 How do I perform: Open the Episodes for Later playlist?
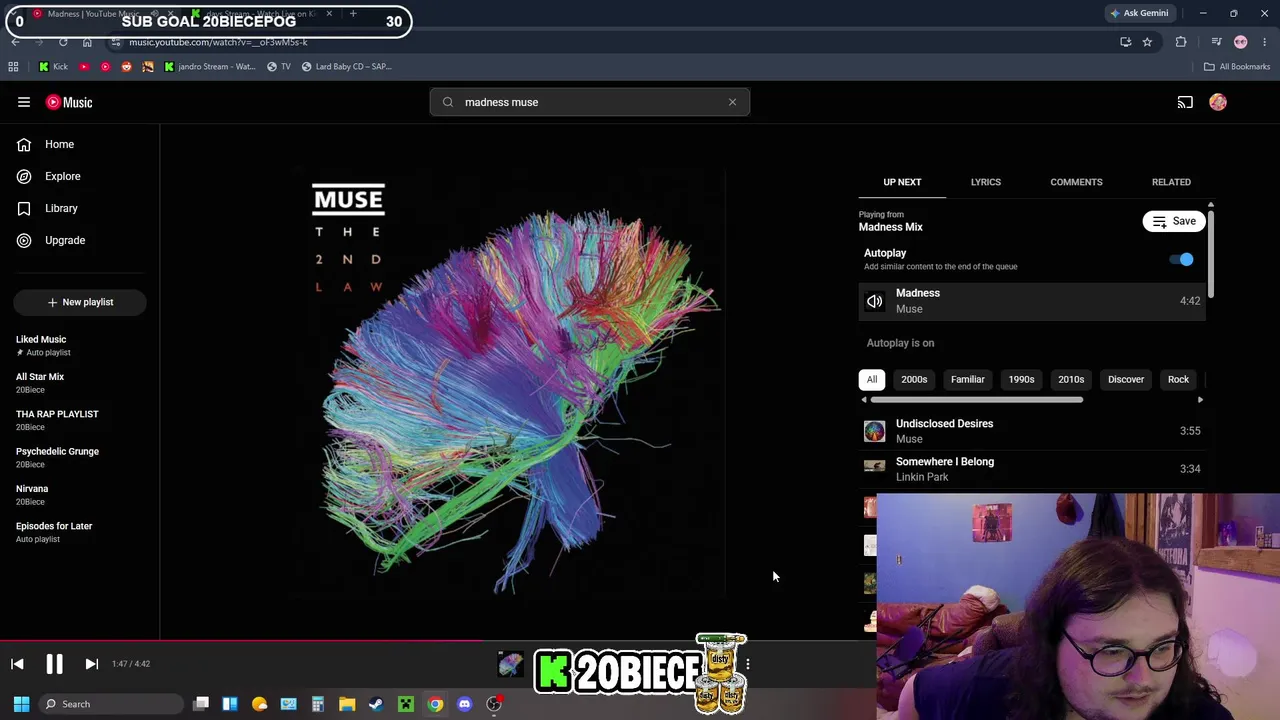pos(80,532)
